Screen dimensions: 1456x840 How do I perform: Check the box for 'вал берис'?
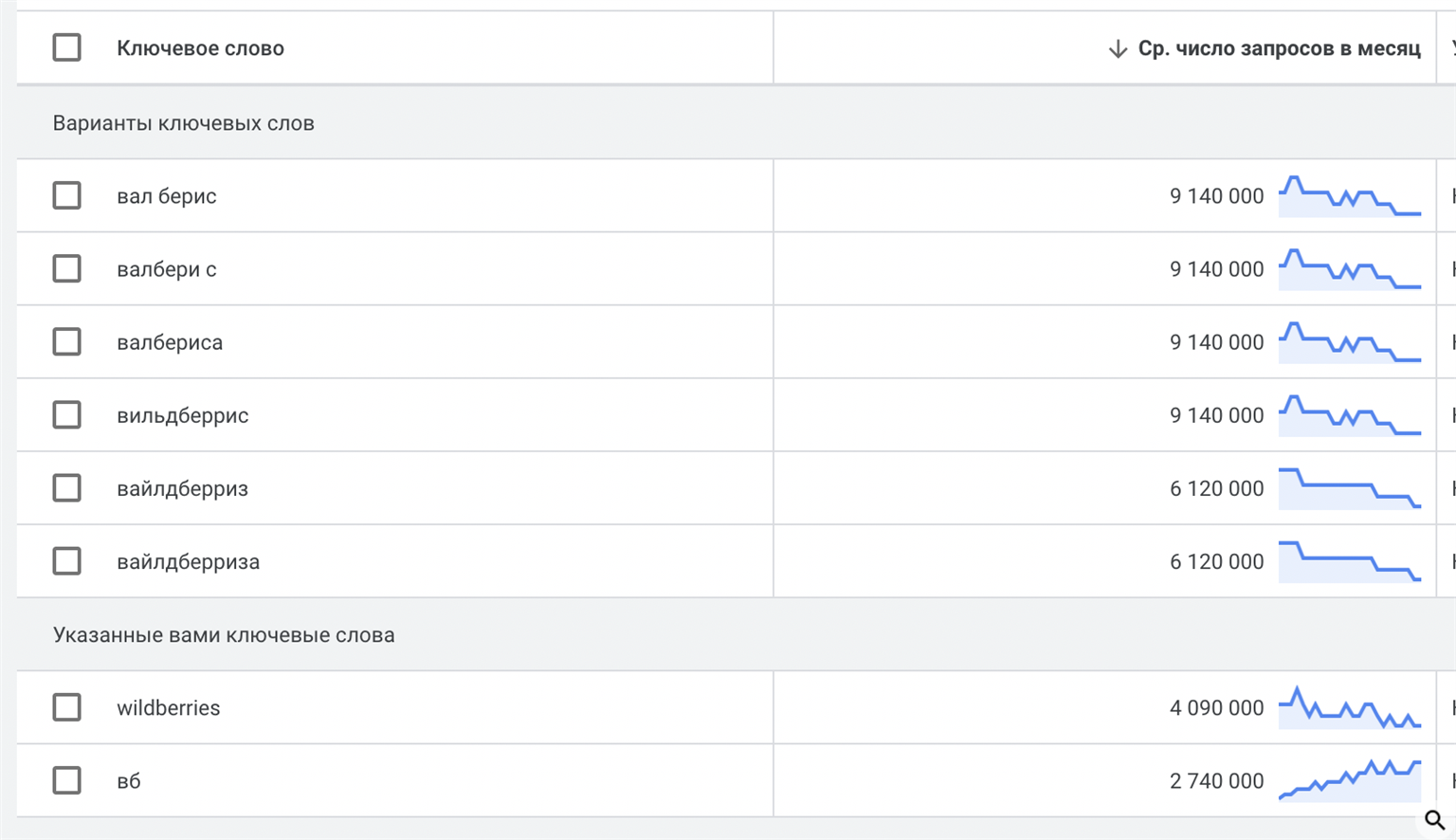pyautogui.click(x=66, y=196)
